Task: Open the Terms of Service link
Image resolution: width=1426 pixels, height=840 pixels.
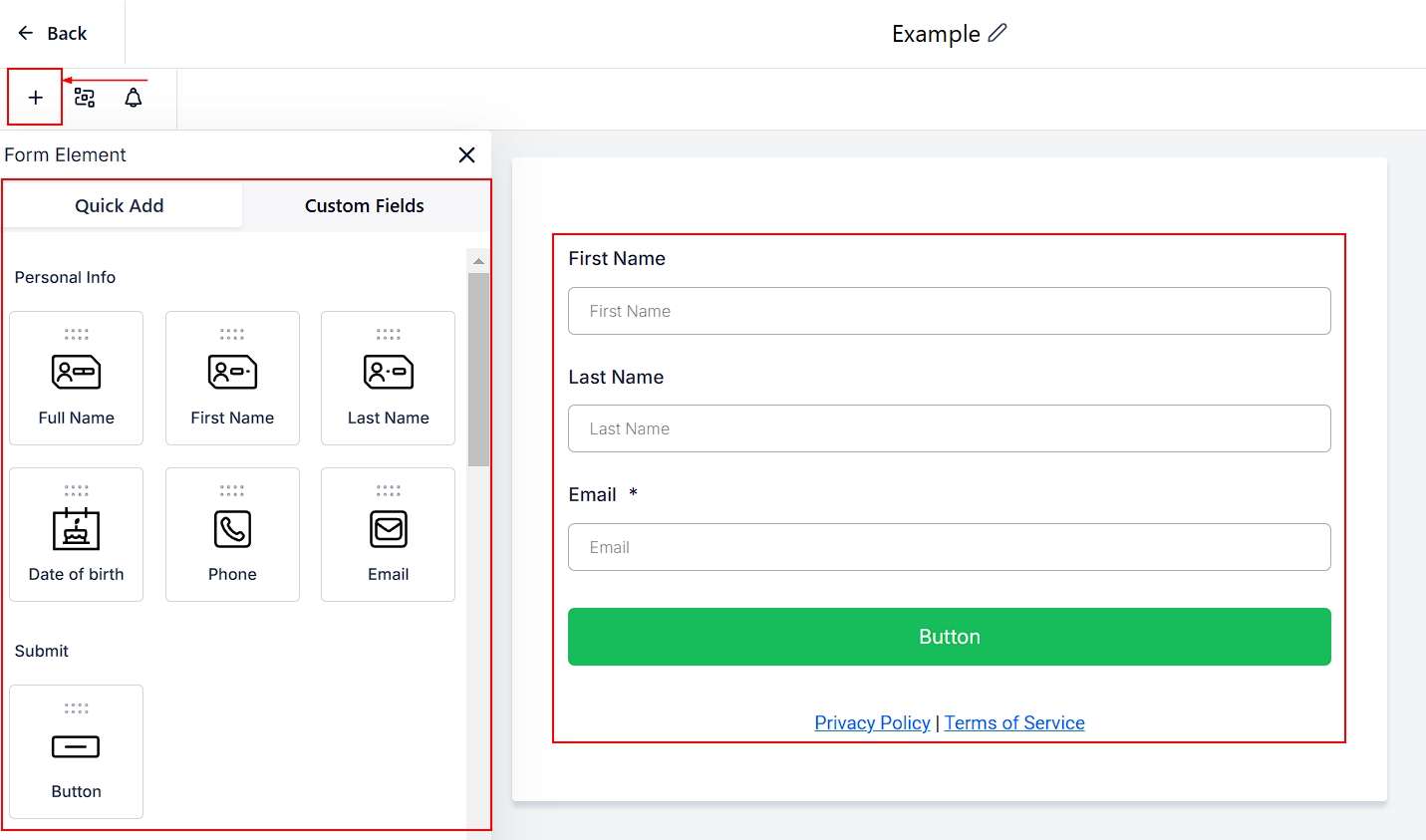Action: coord(1014,722)
